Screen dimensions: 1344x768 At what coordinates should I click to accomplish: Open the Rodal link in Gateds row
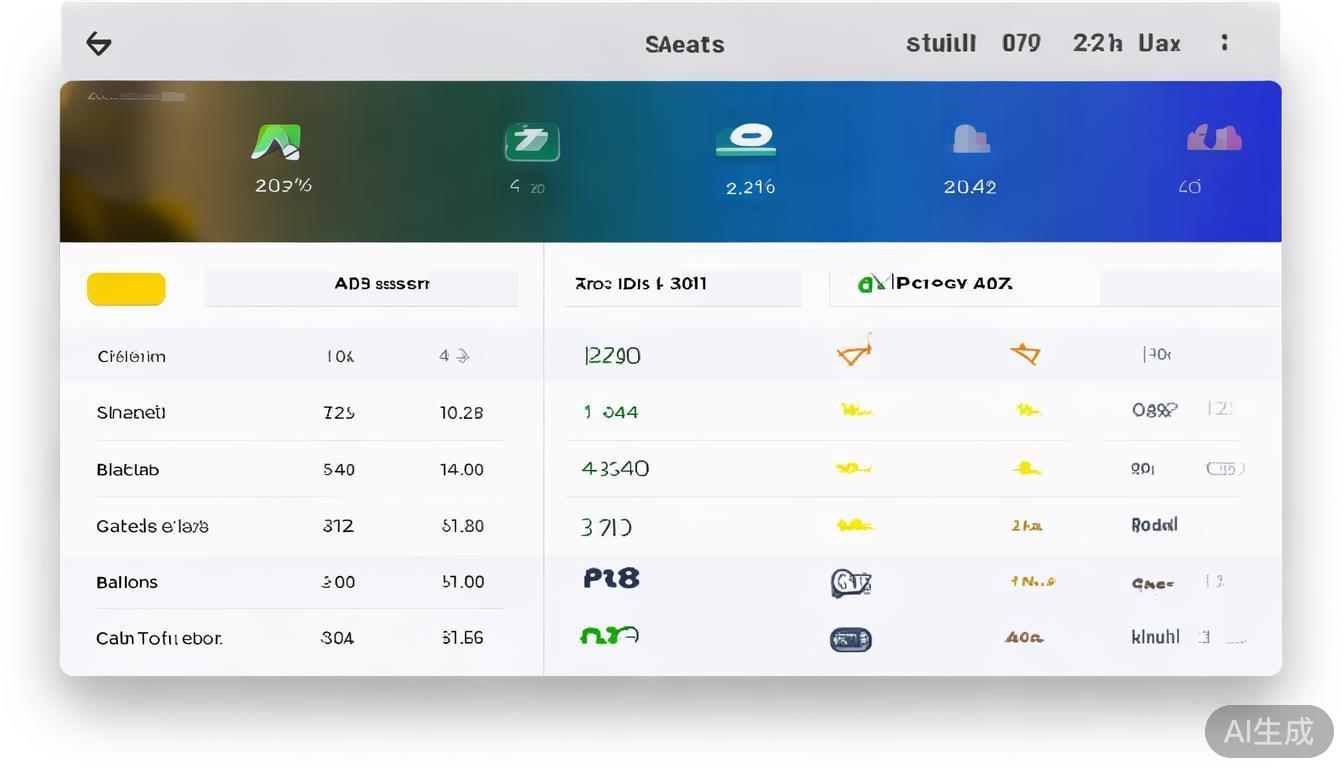point(1154,525)
